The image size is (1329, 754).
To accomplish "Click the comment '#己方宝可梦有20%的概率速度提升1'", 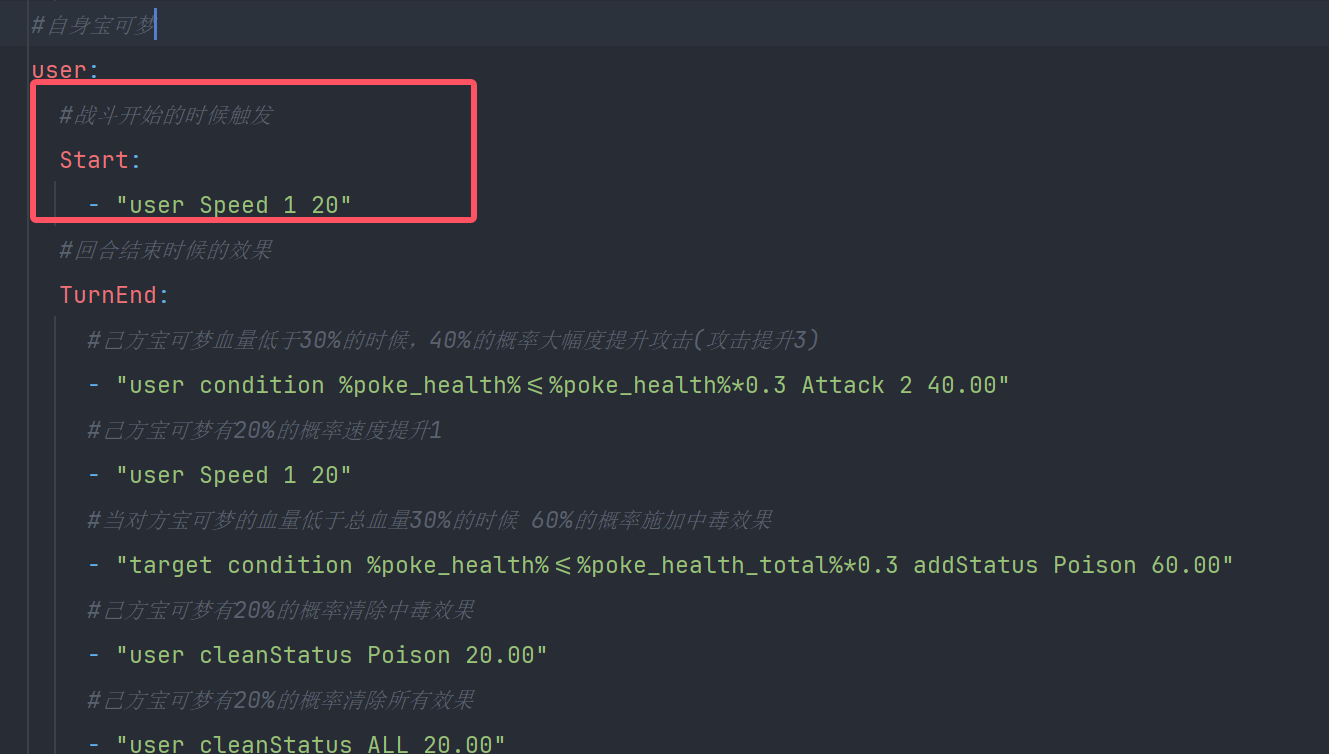I will tap(265, 430).
